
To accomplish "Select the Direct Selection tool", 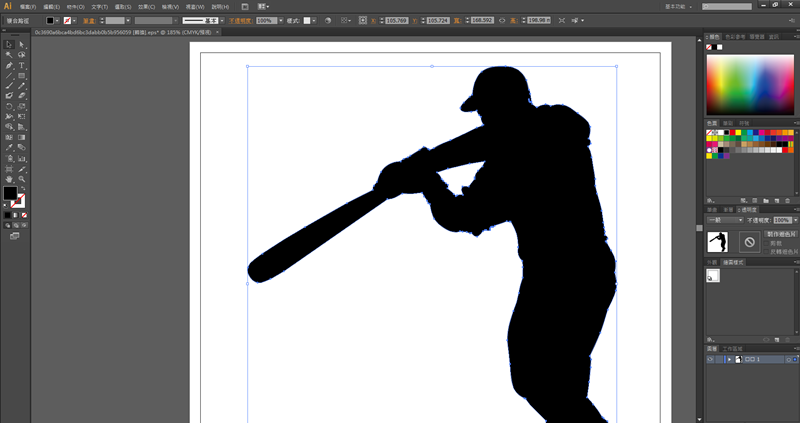I will pos(21,44).
